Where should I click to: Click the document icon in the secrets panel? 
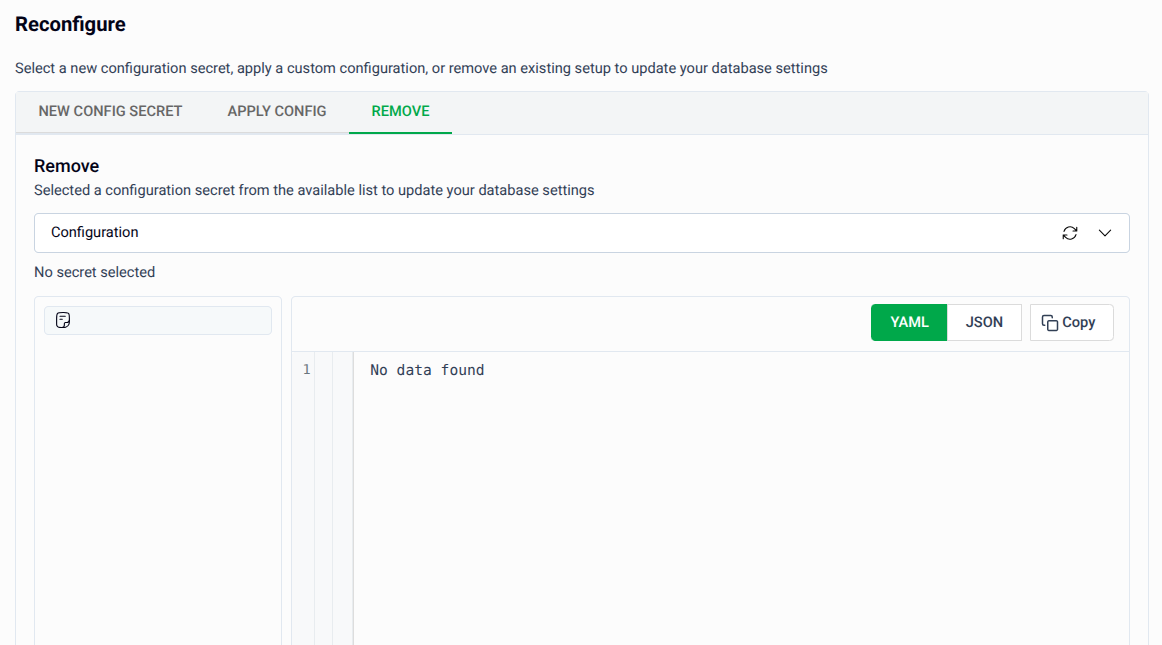(x=63, y=320)
